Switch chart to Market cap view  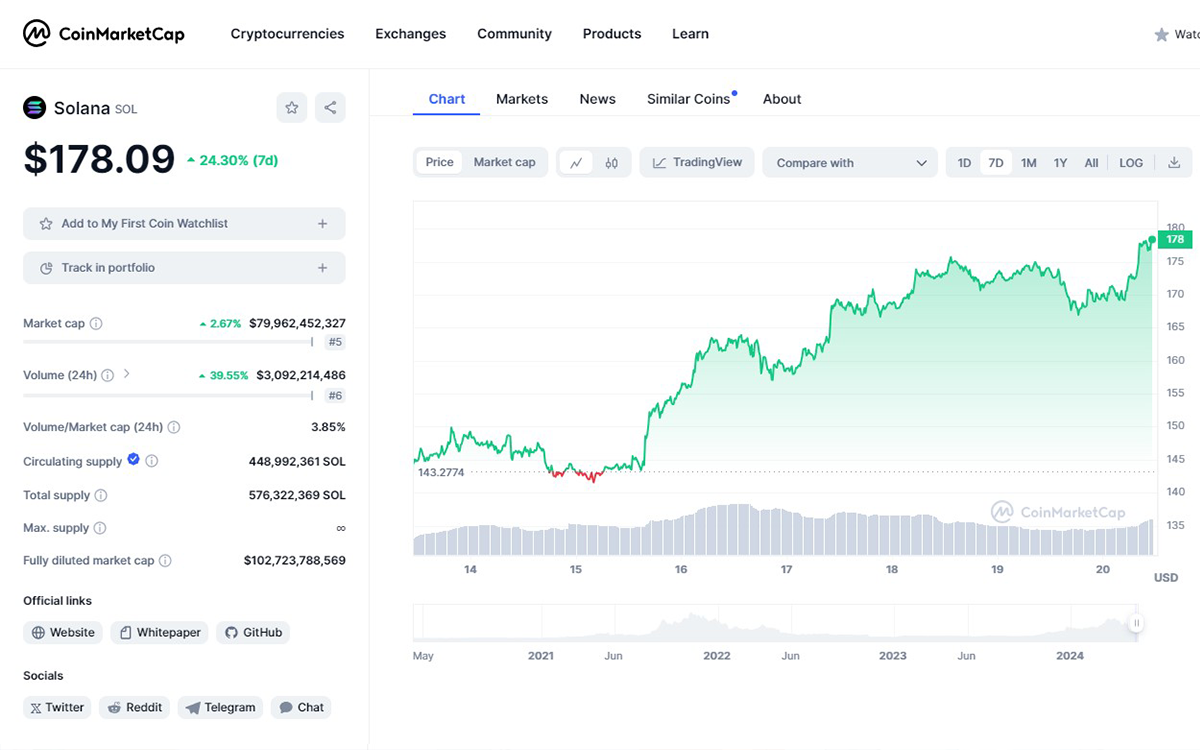(x=504, y=162)
